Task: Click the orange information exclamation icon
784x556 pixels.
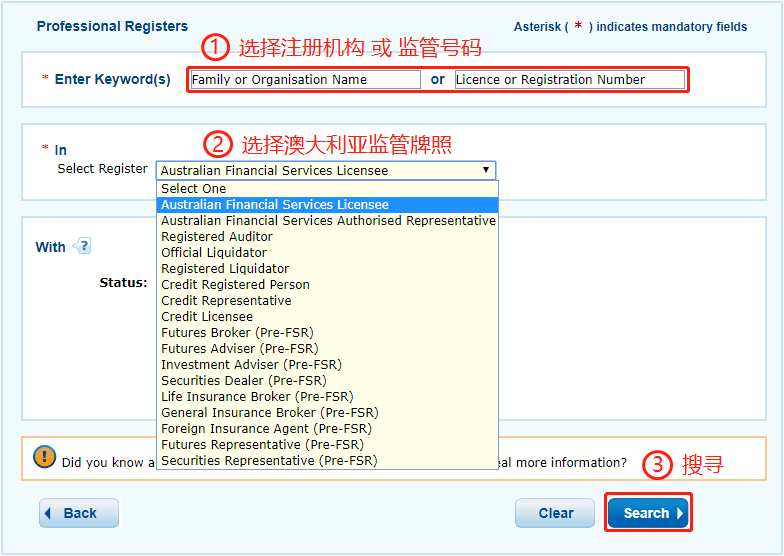Action: pos(45,457)
